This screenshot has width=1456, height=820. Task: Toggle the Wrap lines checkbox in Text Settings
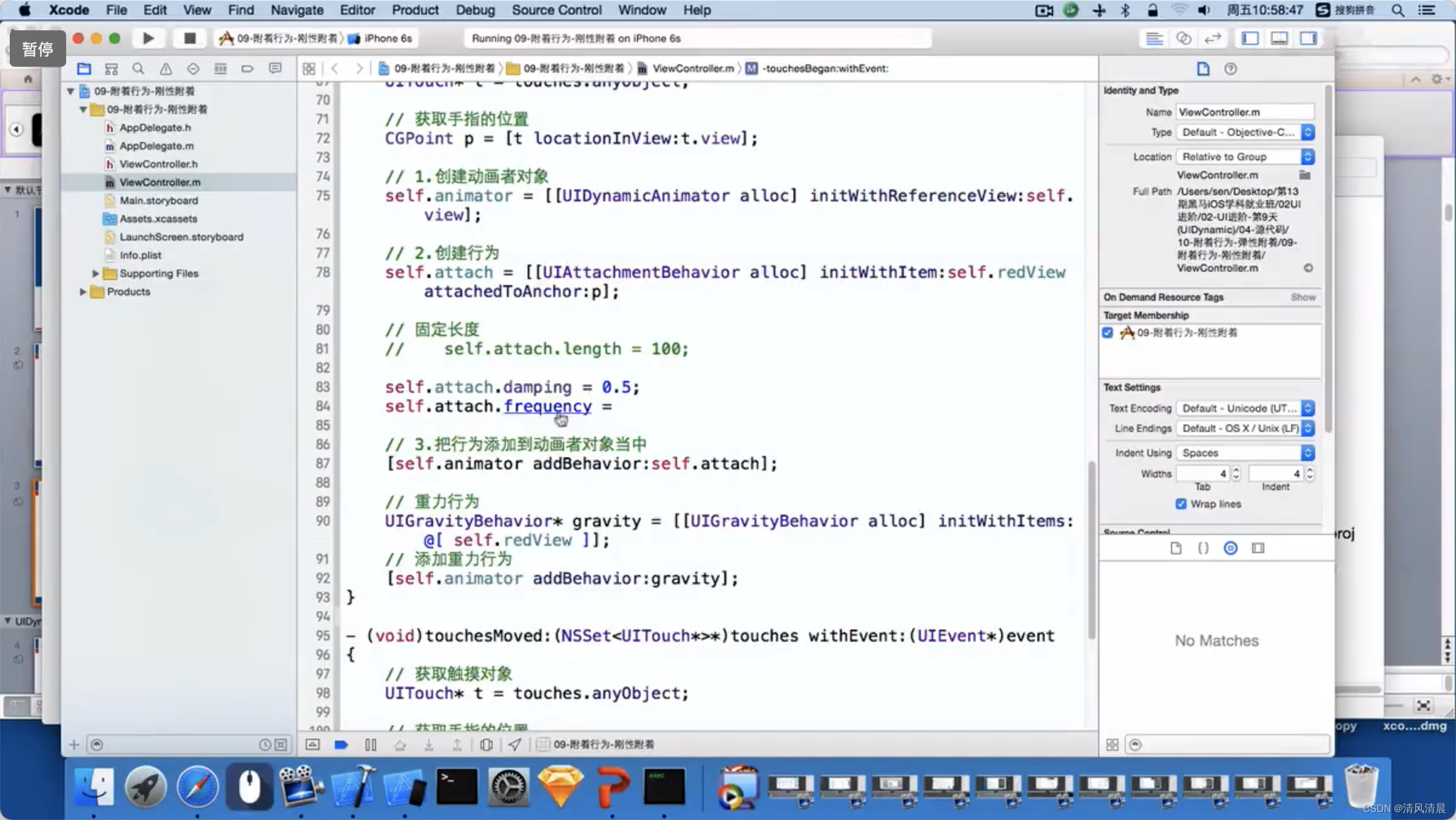[x=1181, y=503]
